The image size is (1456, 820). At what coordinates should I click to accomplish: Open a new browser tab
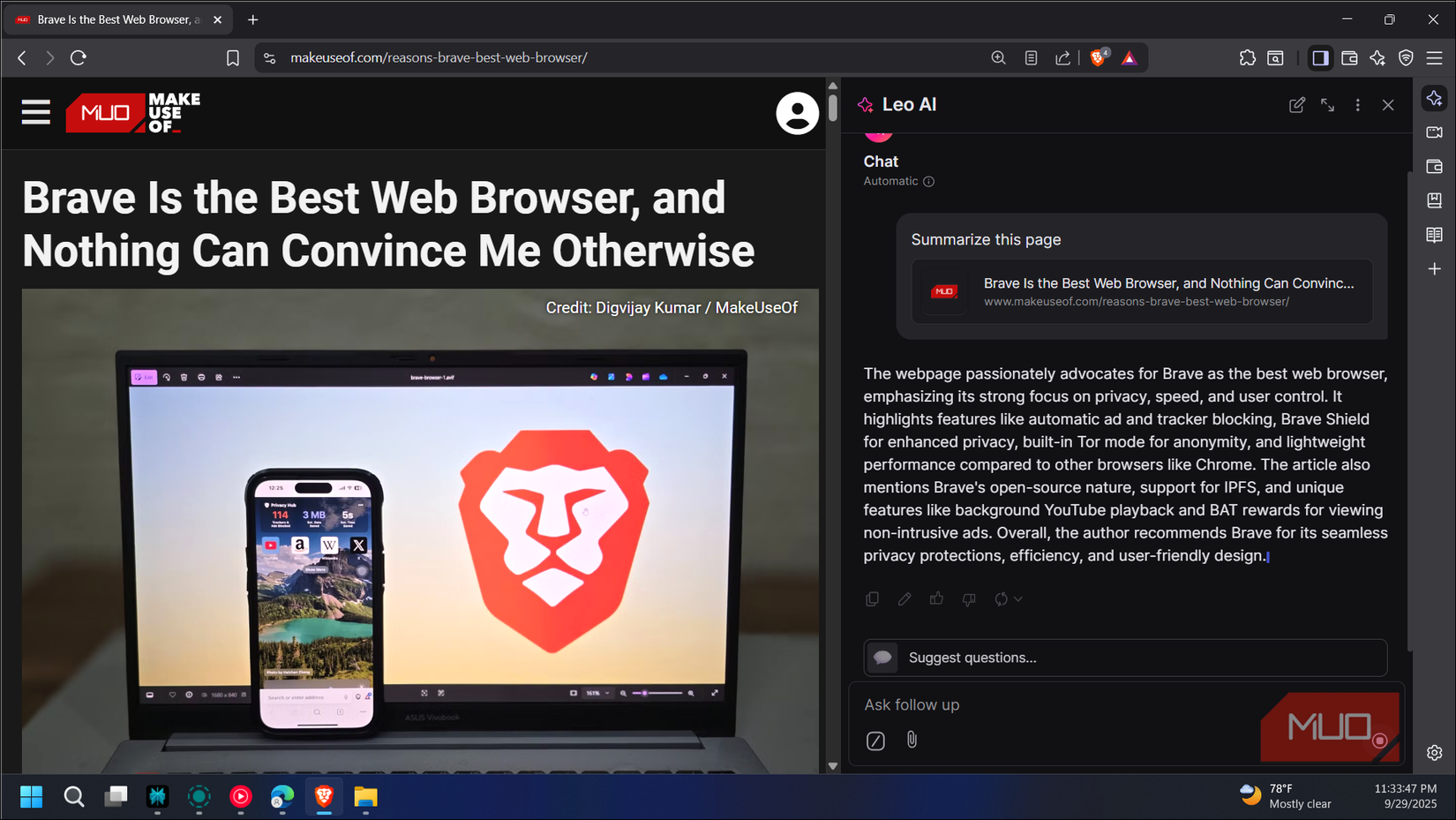pyautogui.click(x=253, y=19)
